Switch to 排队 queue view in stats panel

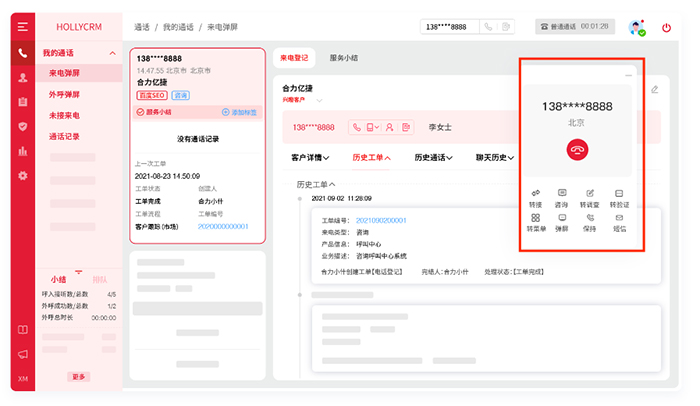[x=100, y=279]
